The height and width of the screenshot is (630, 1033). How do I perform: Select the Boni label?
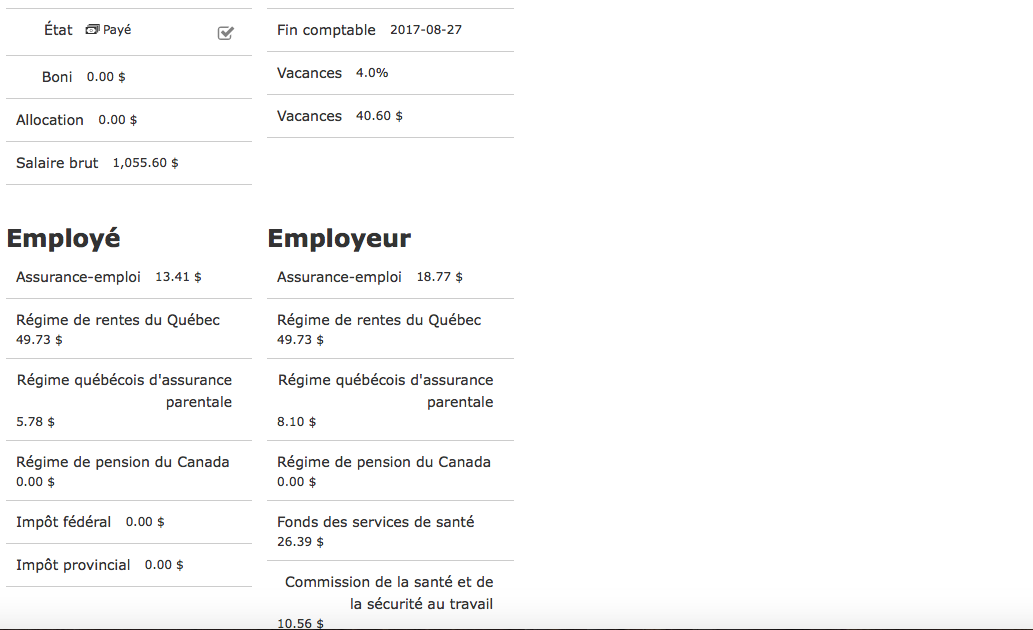pos(57,77)
